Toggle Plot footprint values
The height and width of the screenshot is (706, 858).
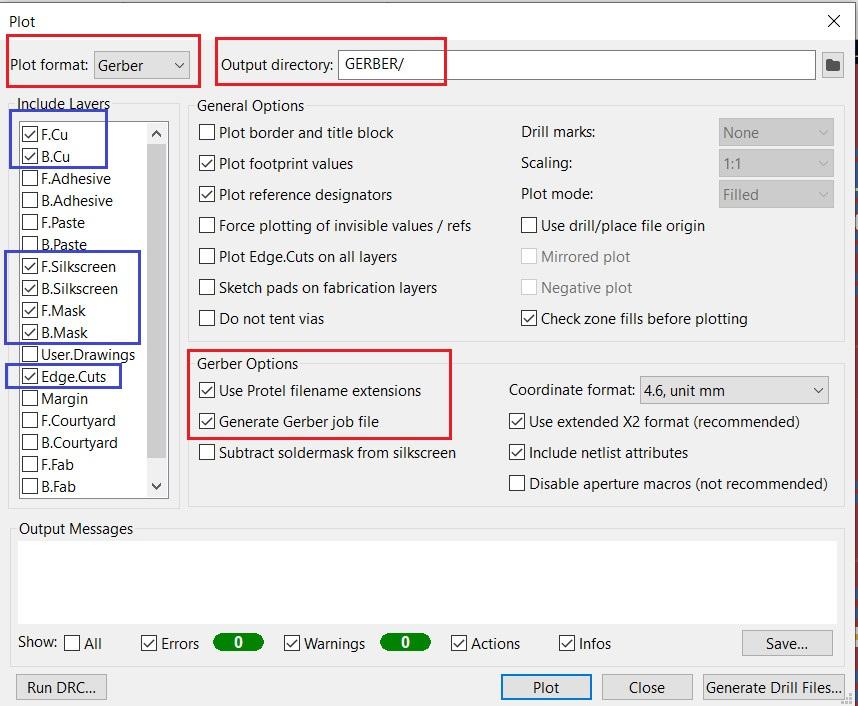coord(207,163)
